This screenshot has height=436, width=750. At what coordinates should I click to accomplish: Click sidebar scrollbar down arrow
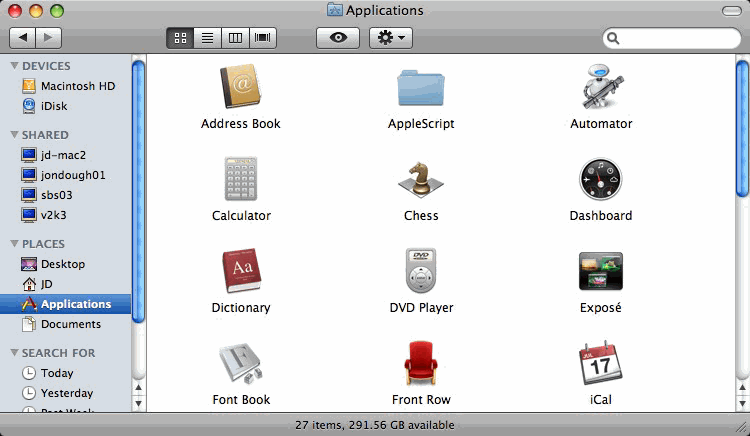(138, 404)
